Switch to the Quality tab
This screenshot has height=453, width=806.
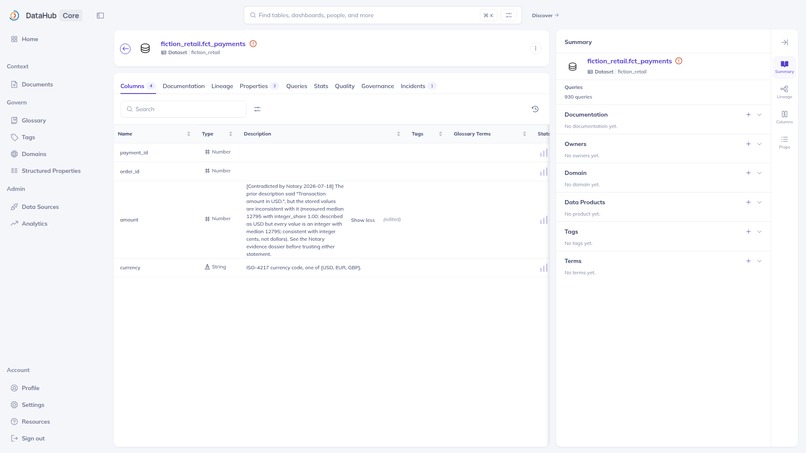coord(344,86)
